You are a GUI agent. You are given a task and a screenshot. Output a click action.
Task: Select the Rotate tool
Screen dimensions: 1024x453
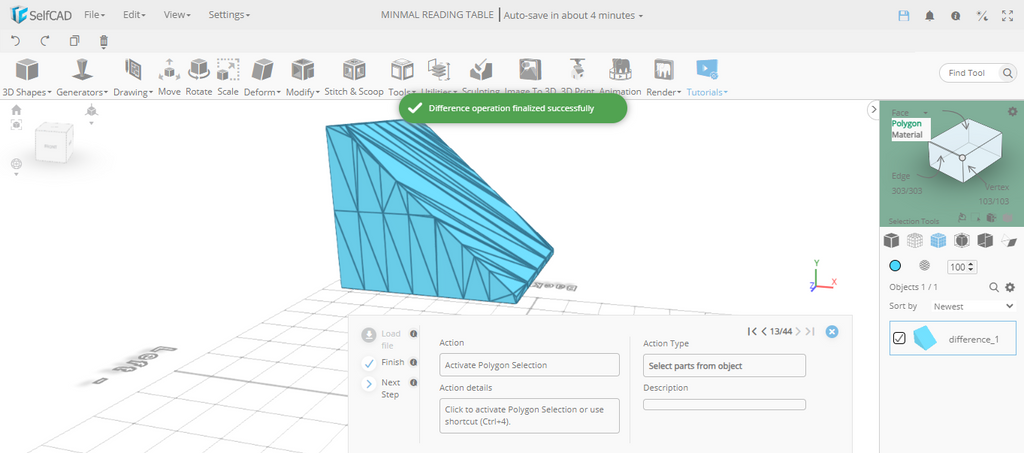199,75
